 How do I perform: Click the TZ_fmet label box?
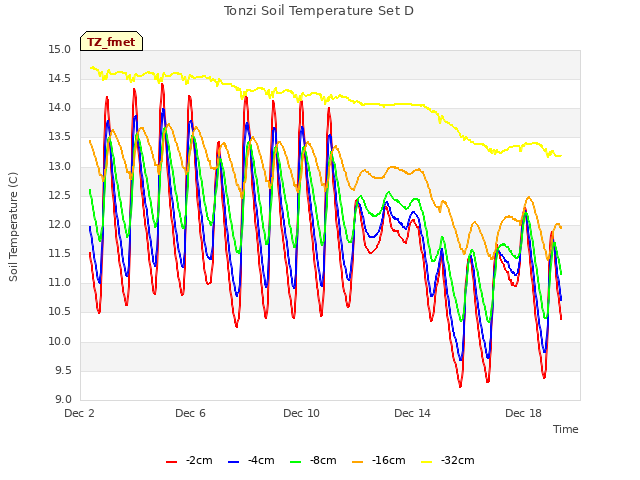[111, 41]
